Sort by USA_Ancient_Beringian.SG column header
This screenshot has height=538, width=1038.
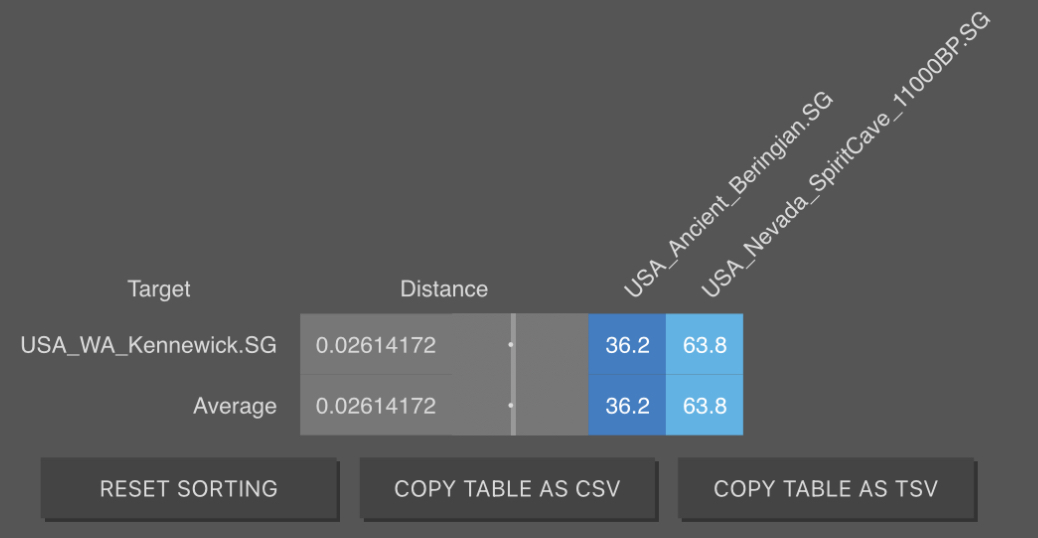(x=728, y=195)
